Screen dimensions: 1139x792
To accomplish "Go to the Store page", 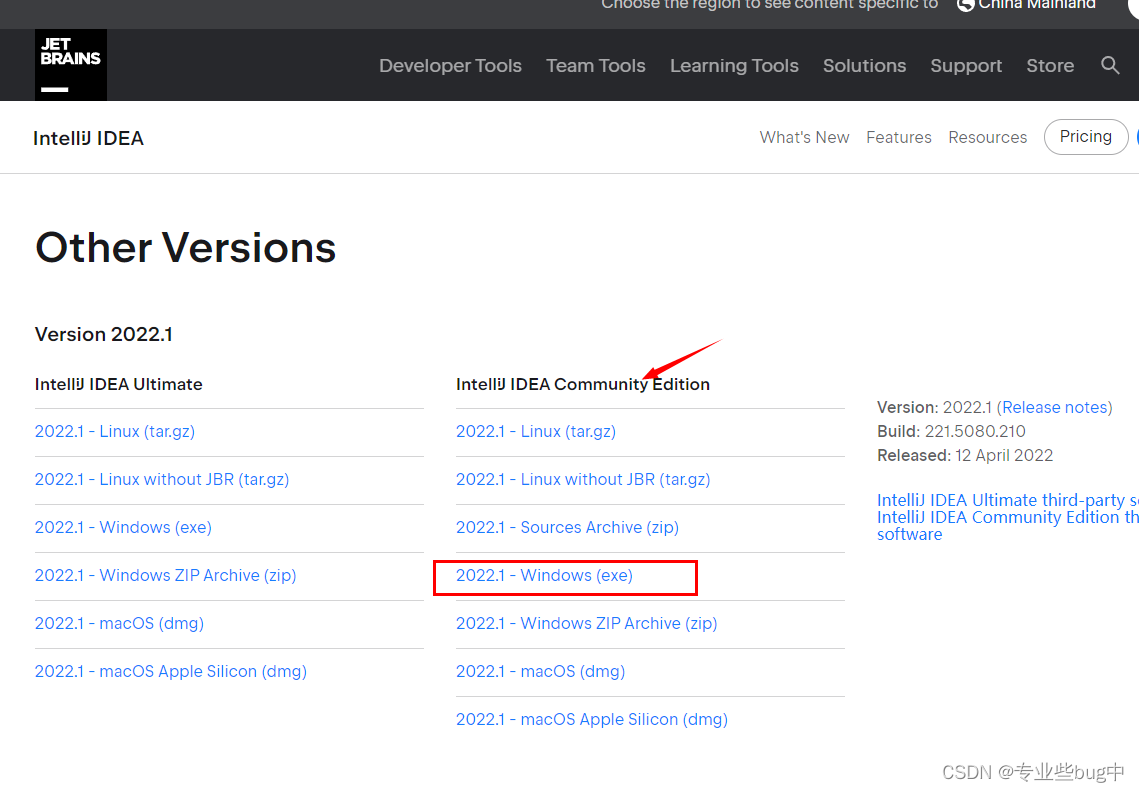I will [x=1050, y=65].
